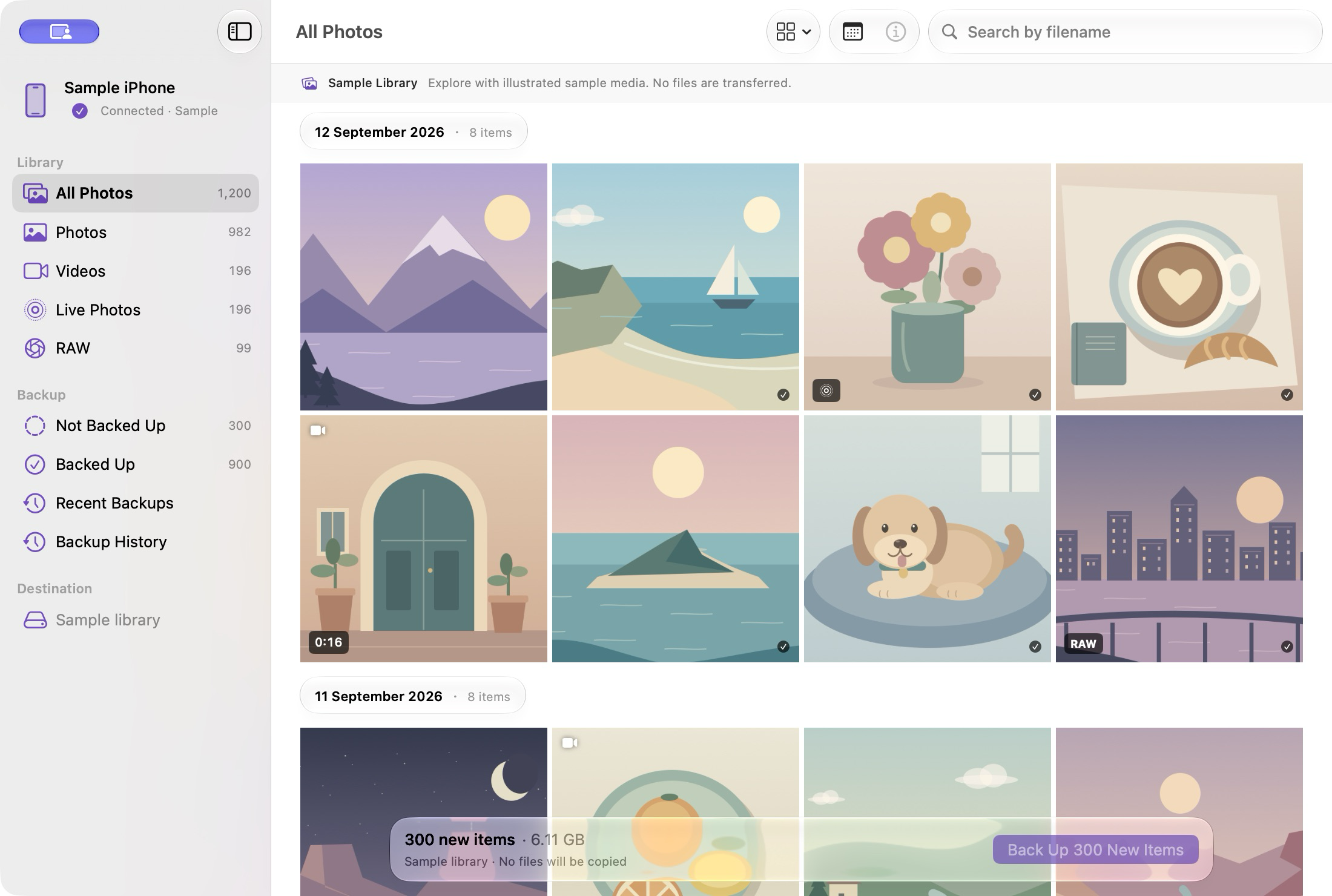This screenshot has width=1332, height=896.
Task: Select All Photos in the sidebar
Action: pos(136,193)
